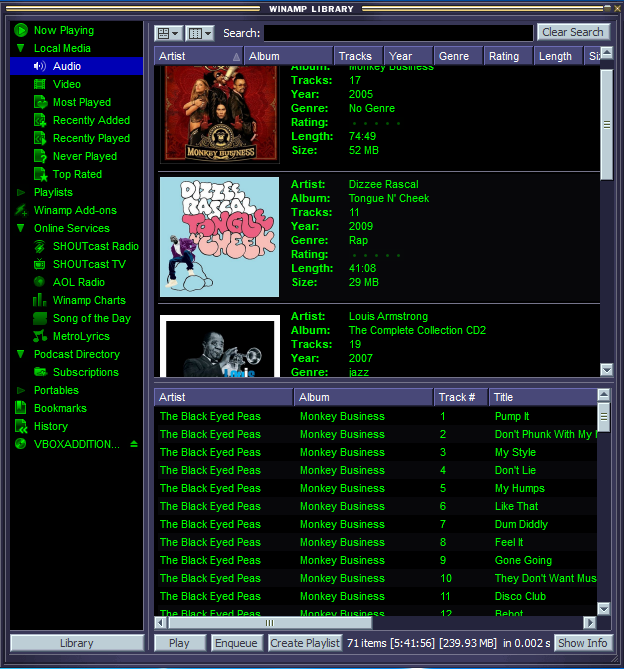624x669 pixels.
Task: Open the AOL Radio icon
Action: [x=40, y=282]
